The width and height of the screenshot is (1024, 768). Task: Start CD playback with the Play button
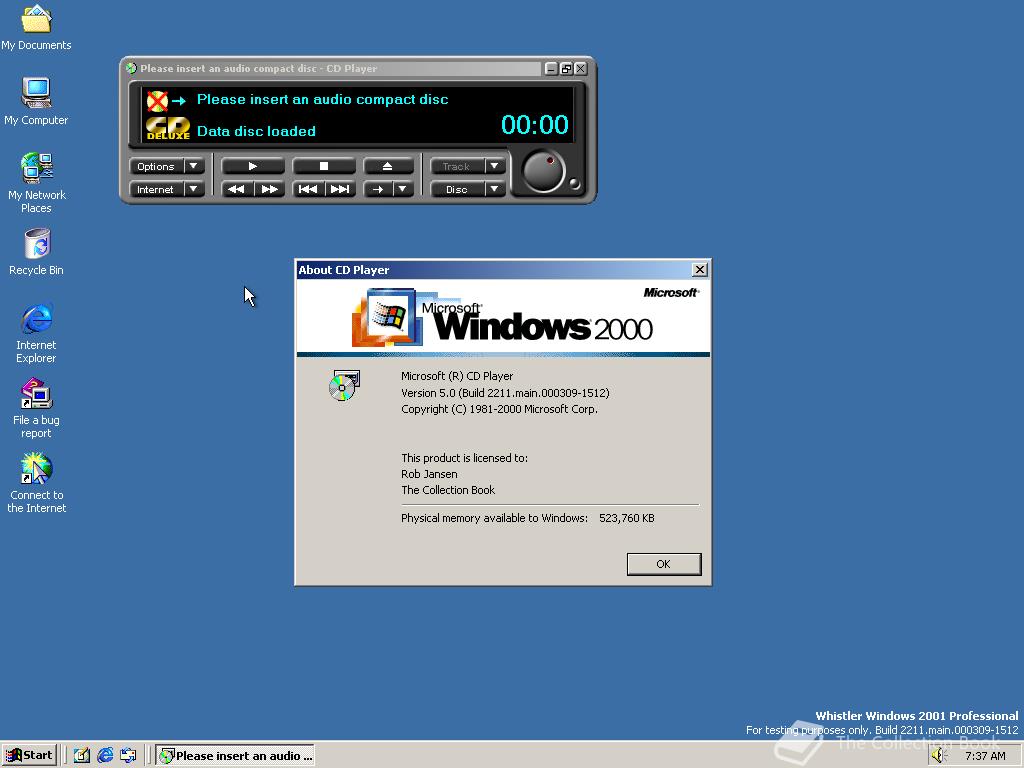pyautogui.click(x=253, y=167)
